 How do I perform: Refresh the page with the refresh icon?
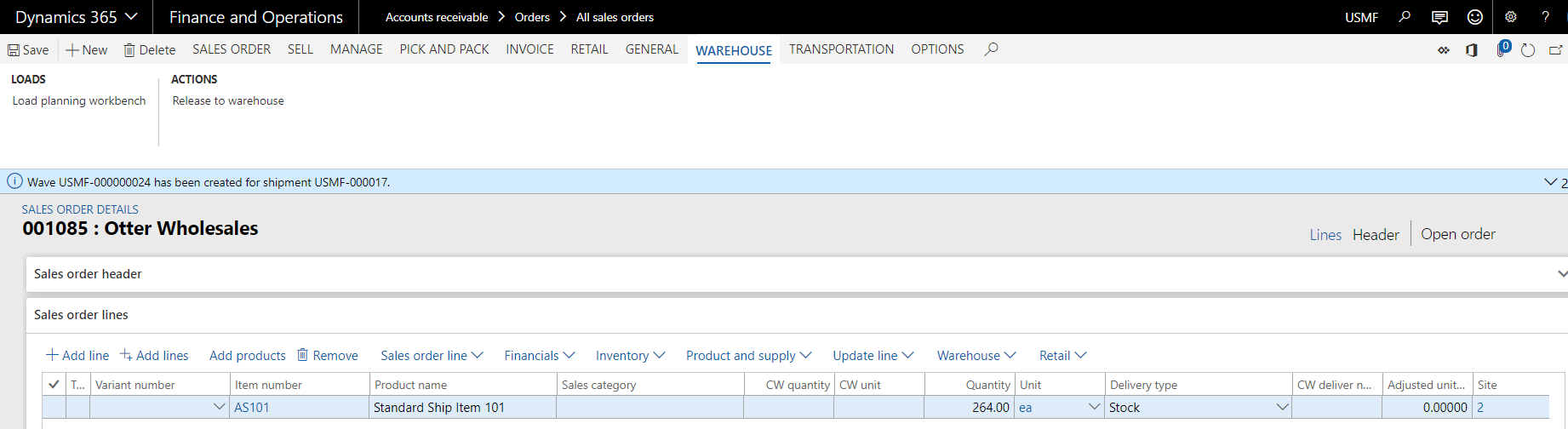[1528, 50]
